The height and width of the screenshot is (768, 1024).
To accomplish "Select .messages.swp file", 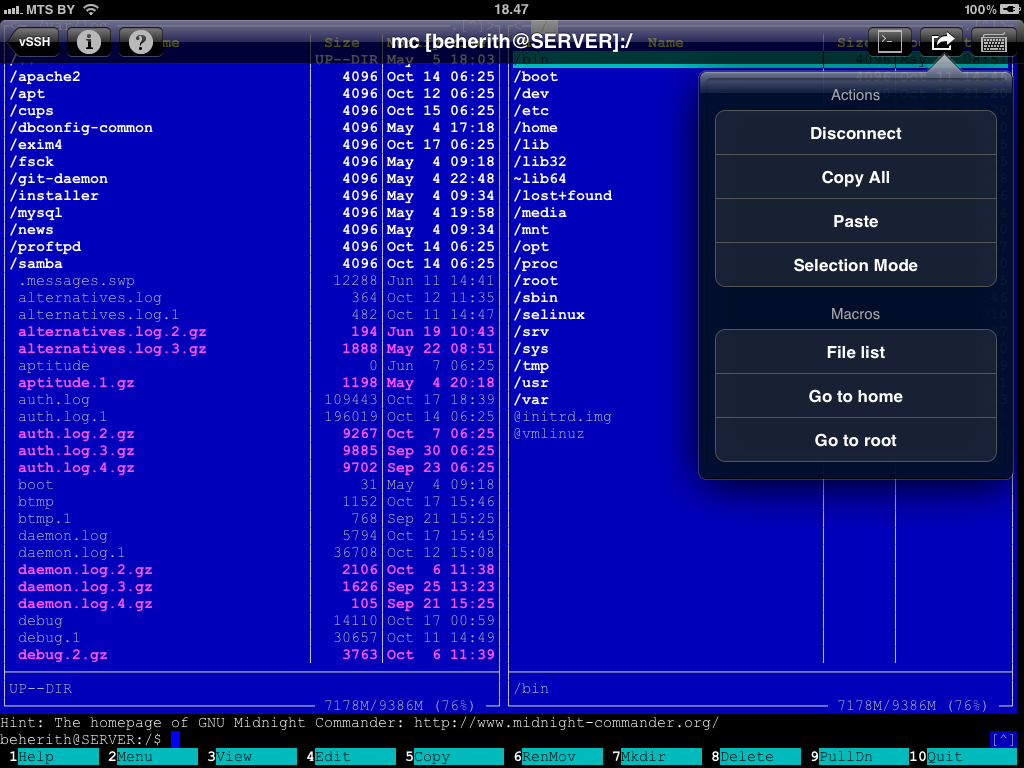I will (x=252, y=281).
